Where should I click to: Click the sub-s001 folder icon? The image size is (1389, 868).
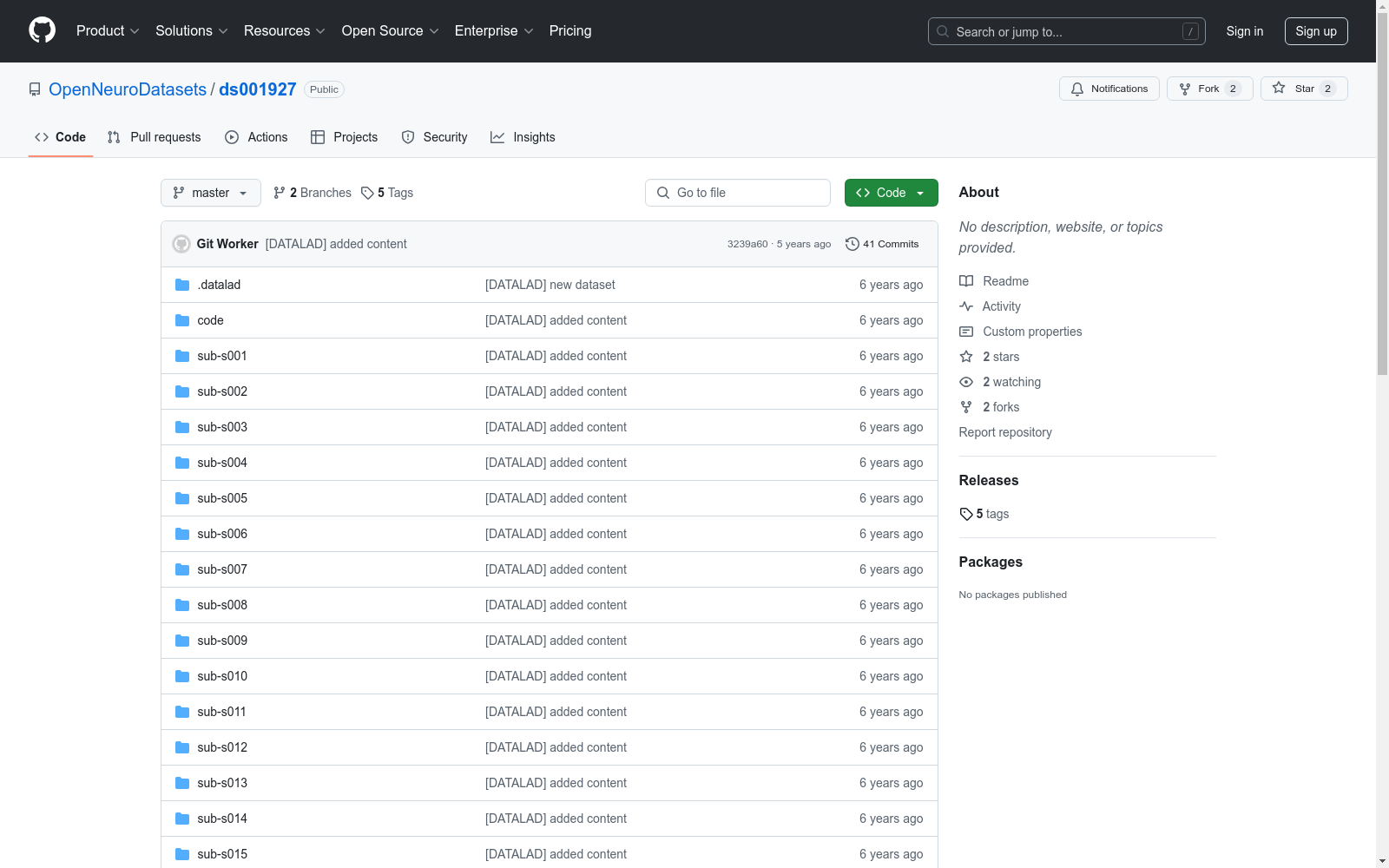[182, 356]
